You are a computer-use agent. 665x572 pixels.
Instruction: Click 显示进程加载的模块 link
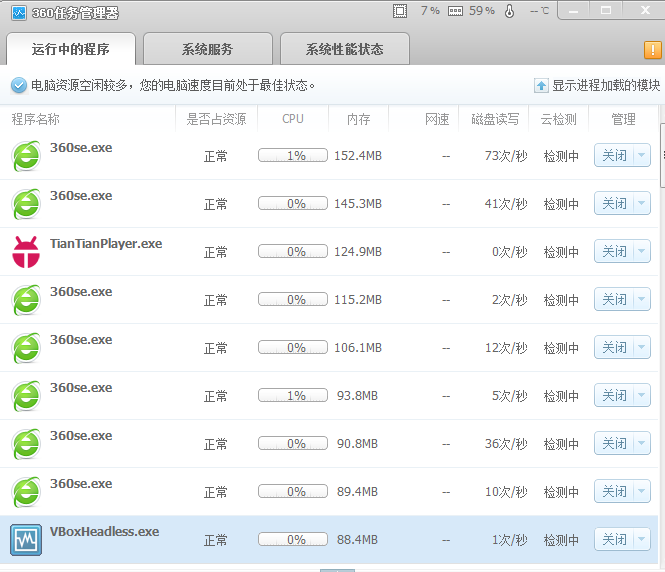[x=606, y=86]
